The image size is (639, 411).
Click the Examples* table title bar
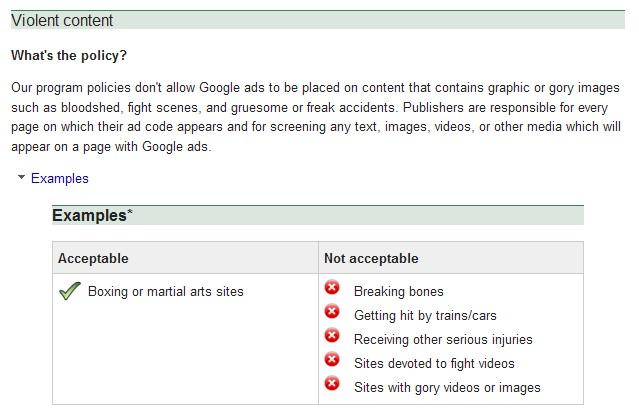click(x=318, y=215)
